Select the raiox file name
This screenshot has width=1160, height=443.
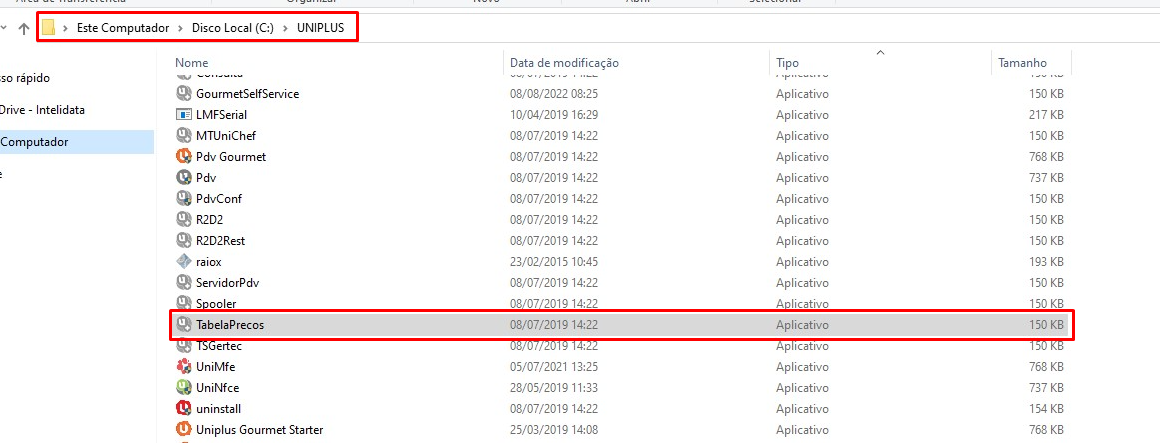pyautogui.click(x=209, y=261)
